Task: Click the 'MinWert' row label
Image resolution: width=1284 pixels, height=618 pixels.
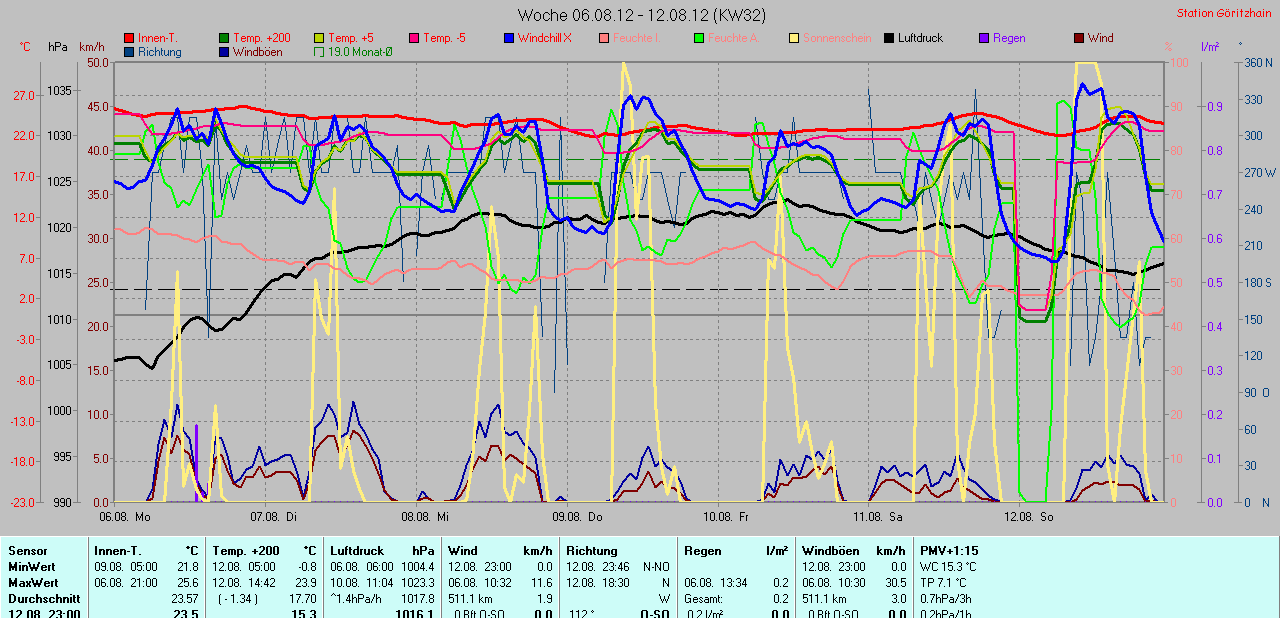Action: pos(32,566)
